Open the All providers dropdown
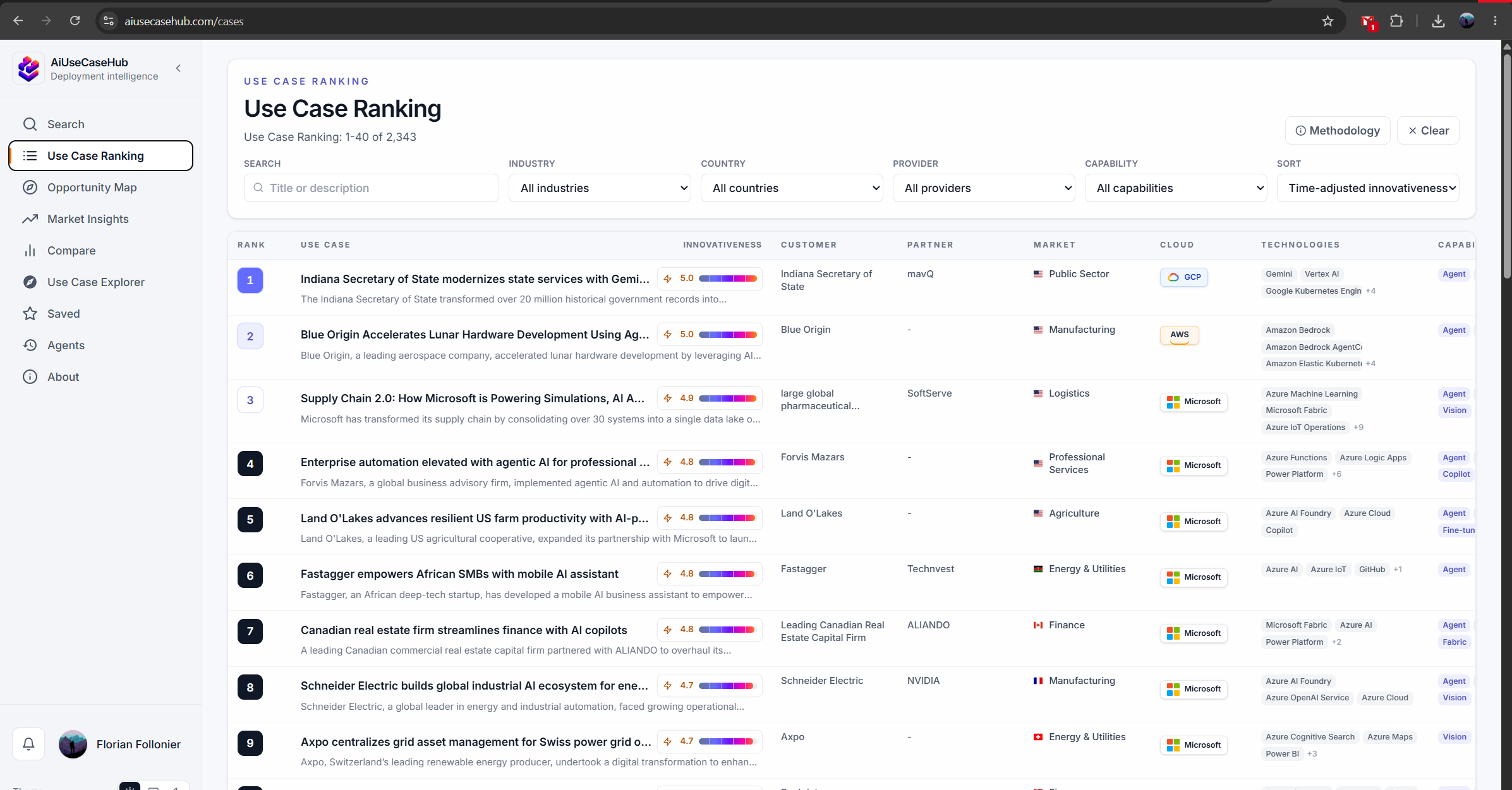The image size is (1512, 790). click(x=984, y=188)
